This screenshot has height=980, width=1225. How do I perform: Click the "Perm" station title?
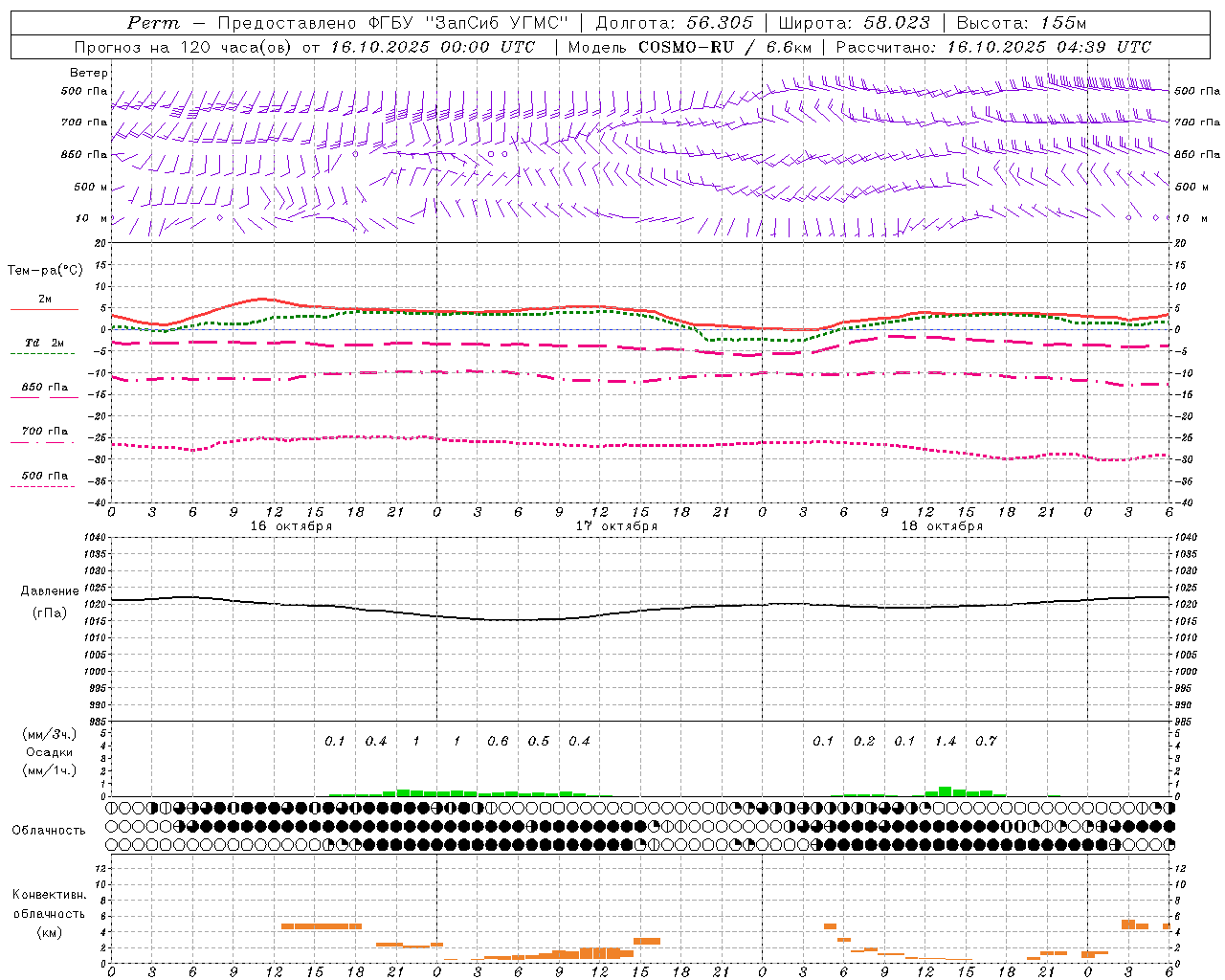(153, 23)
